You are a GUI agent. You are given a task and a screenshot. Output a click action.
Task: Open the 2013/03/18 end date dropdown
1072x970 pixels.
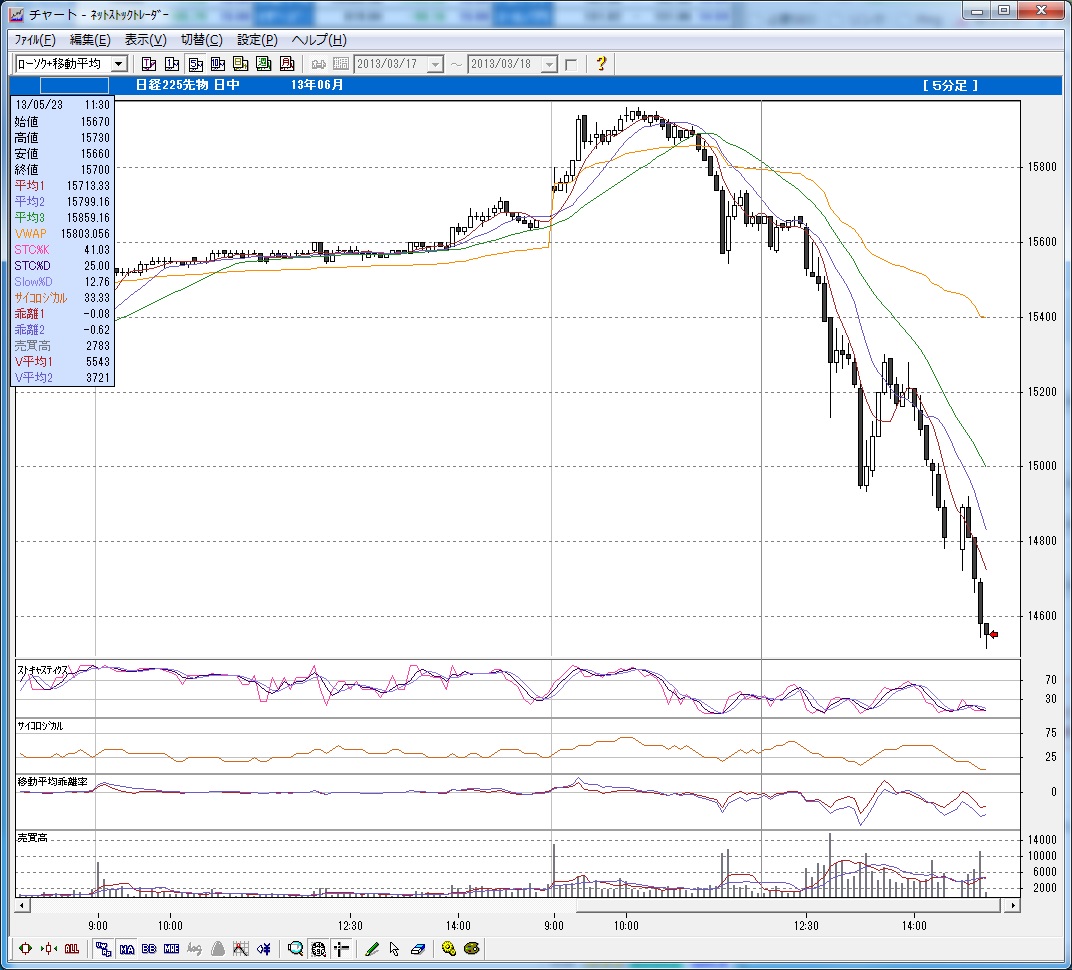click(x=549, y=64)
